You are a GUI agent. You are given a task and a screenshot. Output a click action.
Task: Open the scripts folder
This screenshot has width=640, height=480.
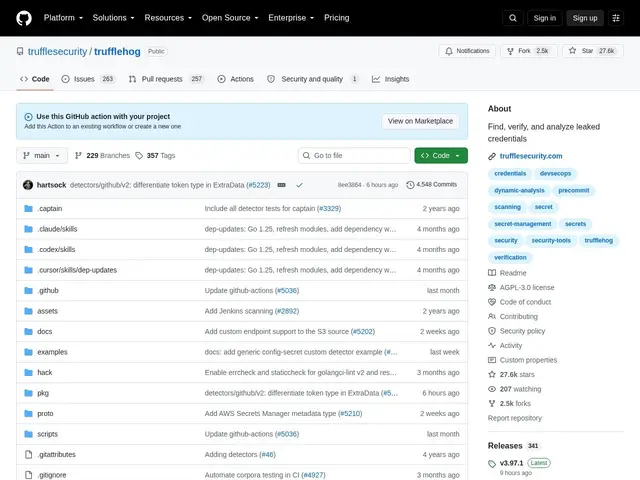coord(47,434)
